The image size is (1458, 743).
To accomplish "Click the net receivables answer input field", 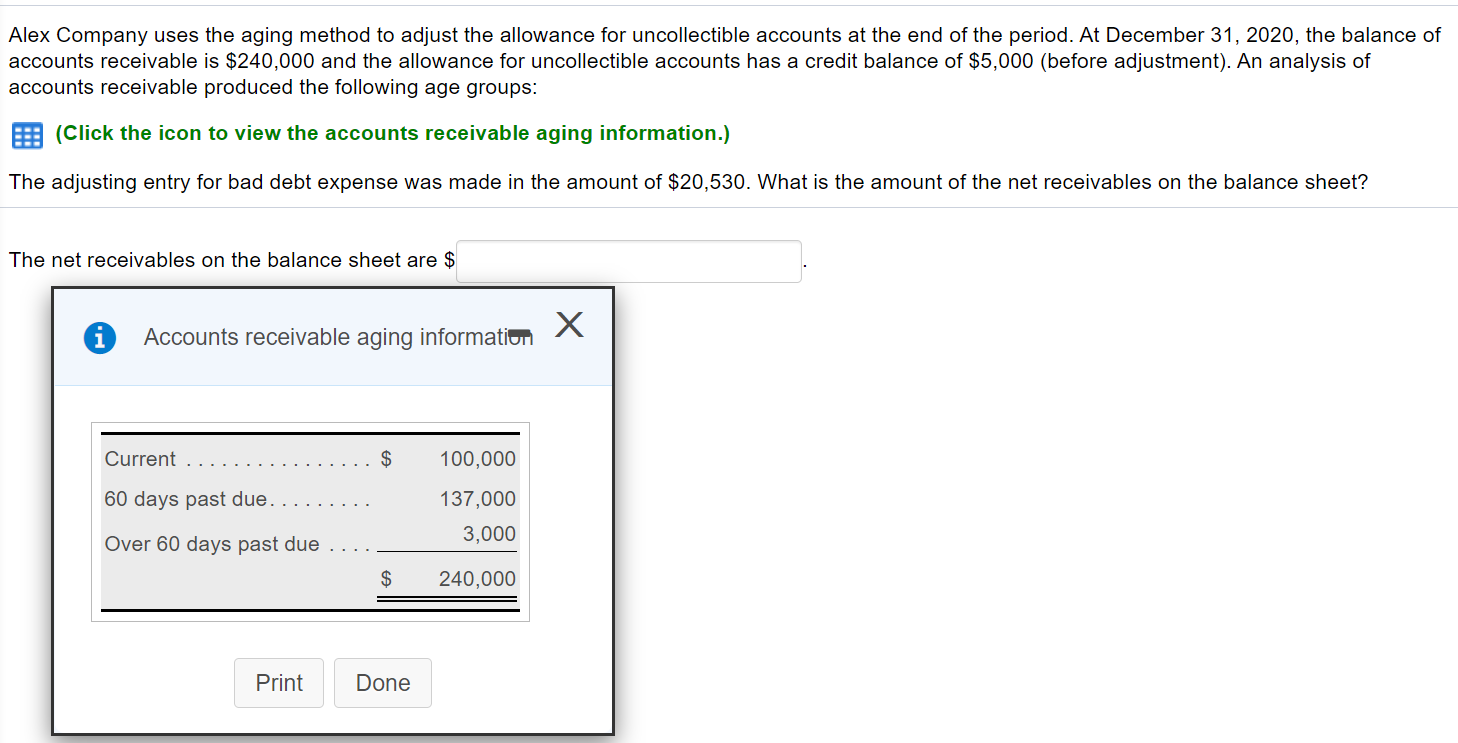I will [x=628, y=261].
